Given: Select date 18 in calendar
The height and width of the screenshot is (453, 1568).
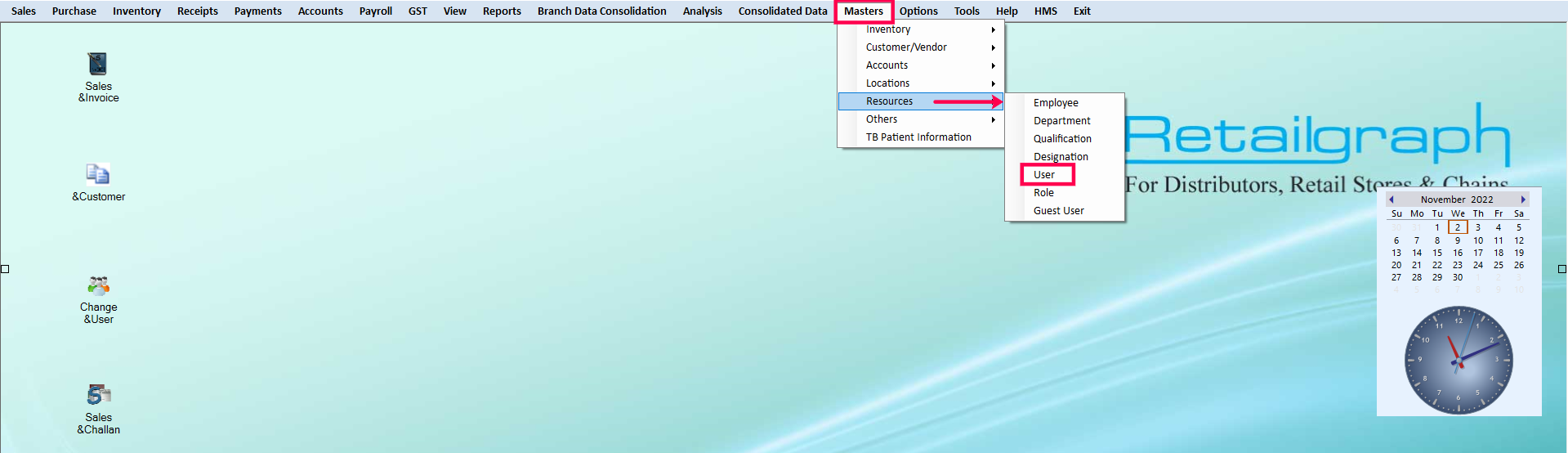Looking at the screenshot, I should tap(1499, 253).
